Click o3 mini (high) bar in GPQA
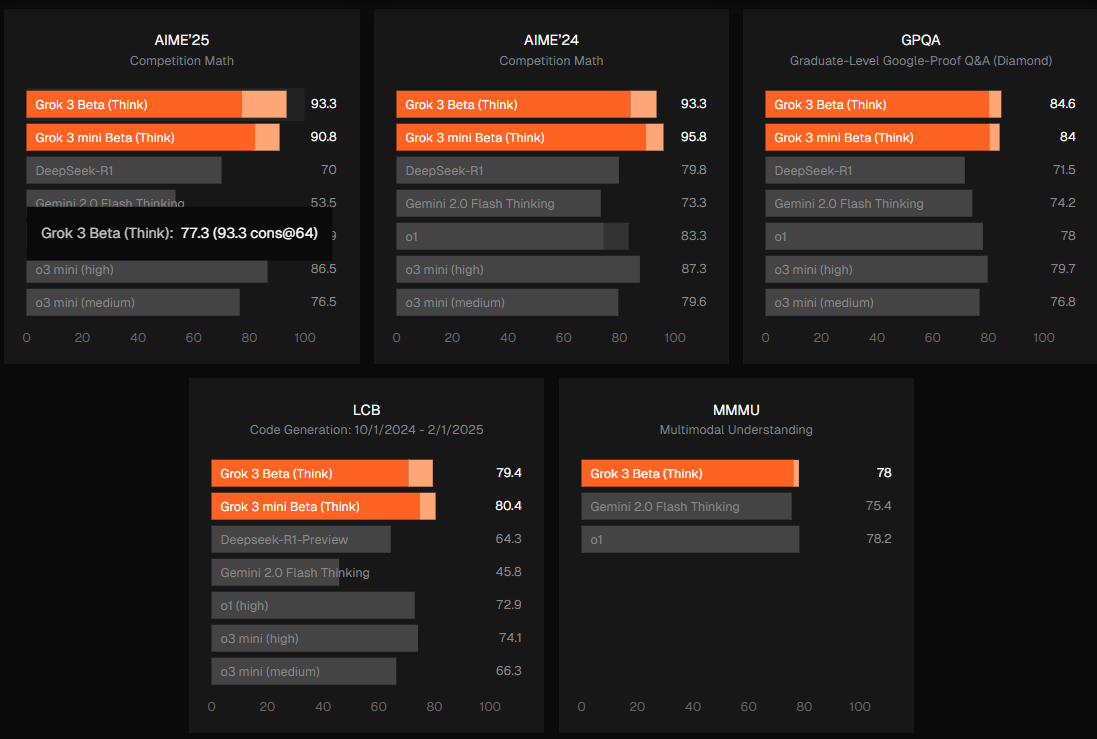This screenshot has width=1097, height=739. [877, 269]
